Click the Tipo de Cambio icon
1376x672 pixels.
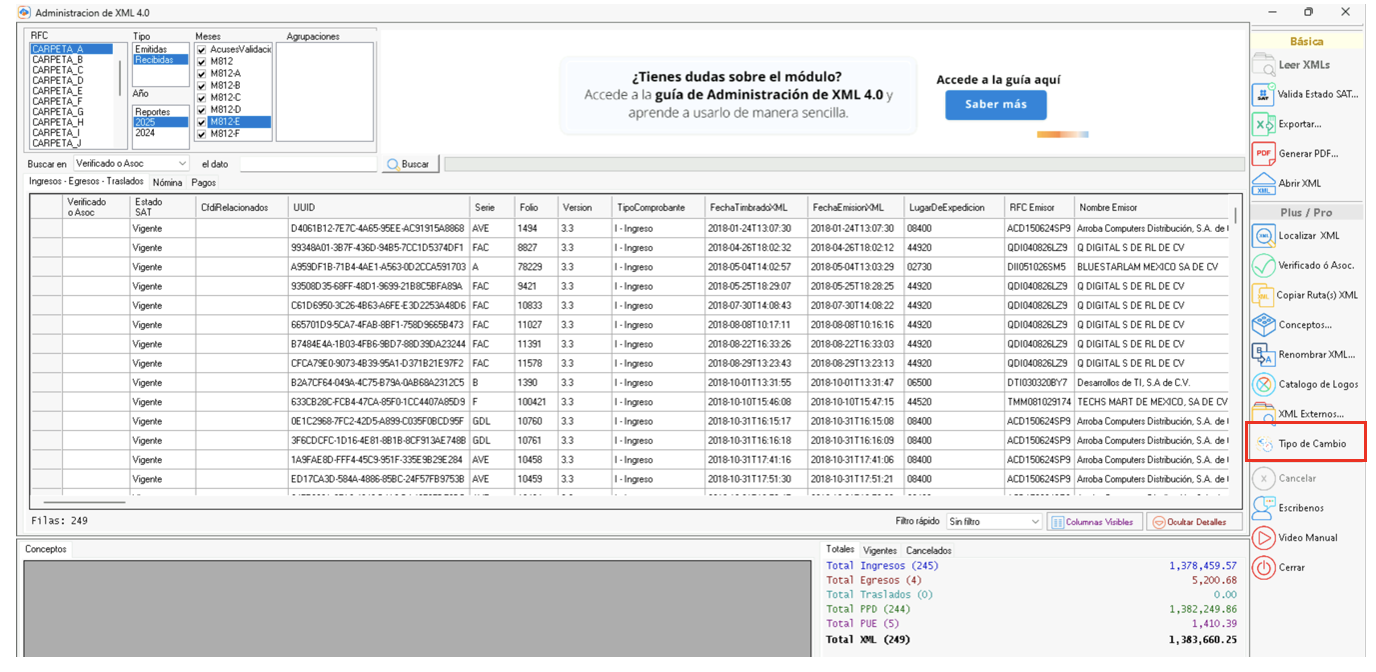1264,444
